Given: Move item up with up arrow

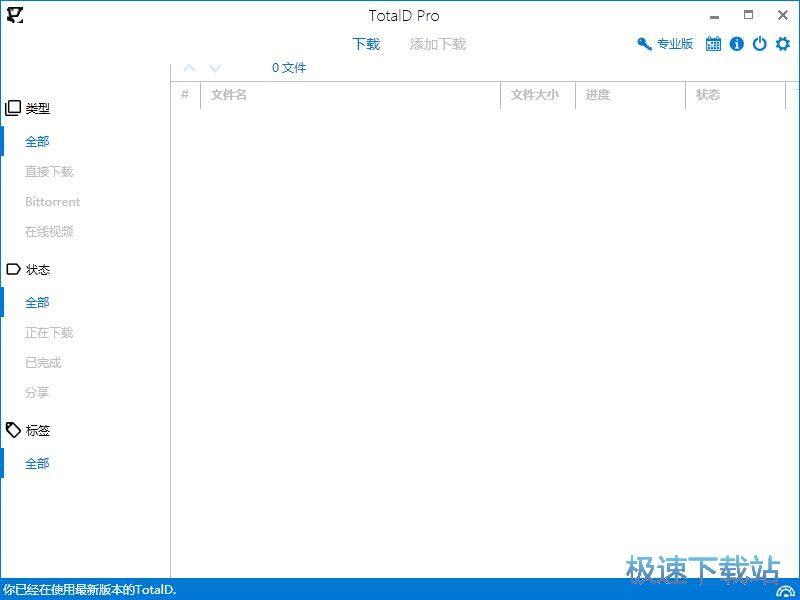Looking at the screenshot, I should click(189, 68).
